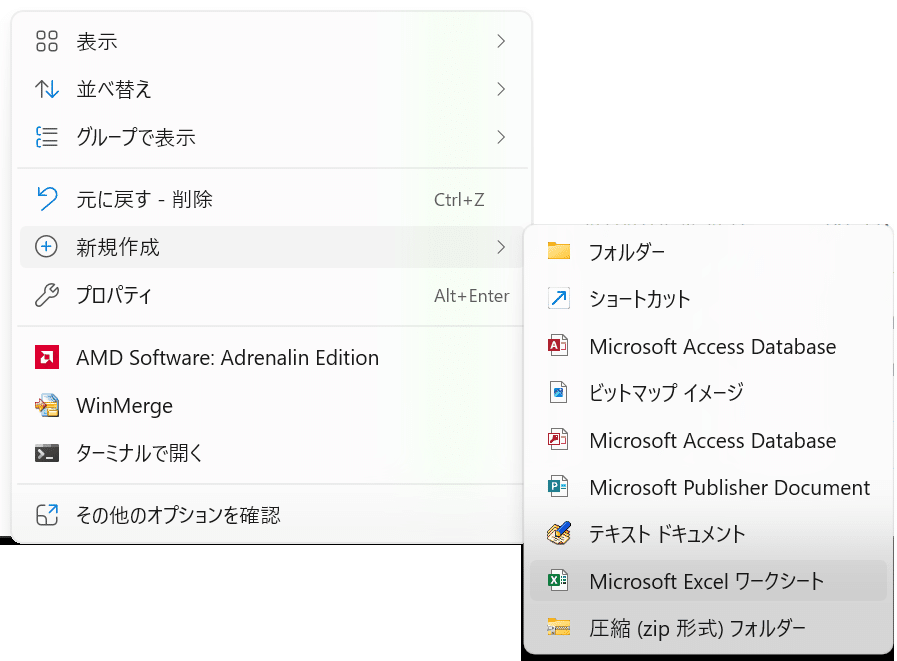This screenshot has width=897, height=661.
Task: Click the second Access Database icon
Action: pos(558,440)
